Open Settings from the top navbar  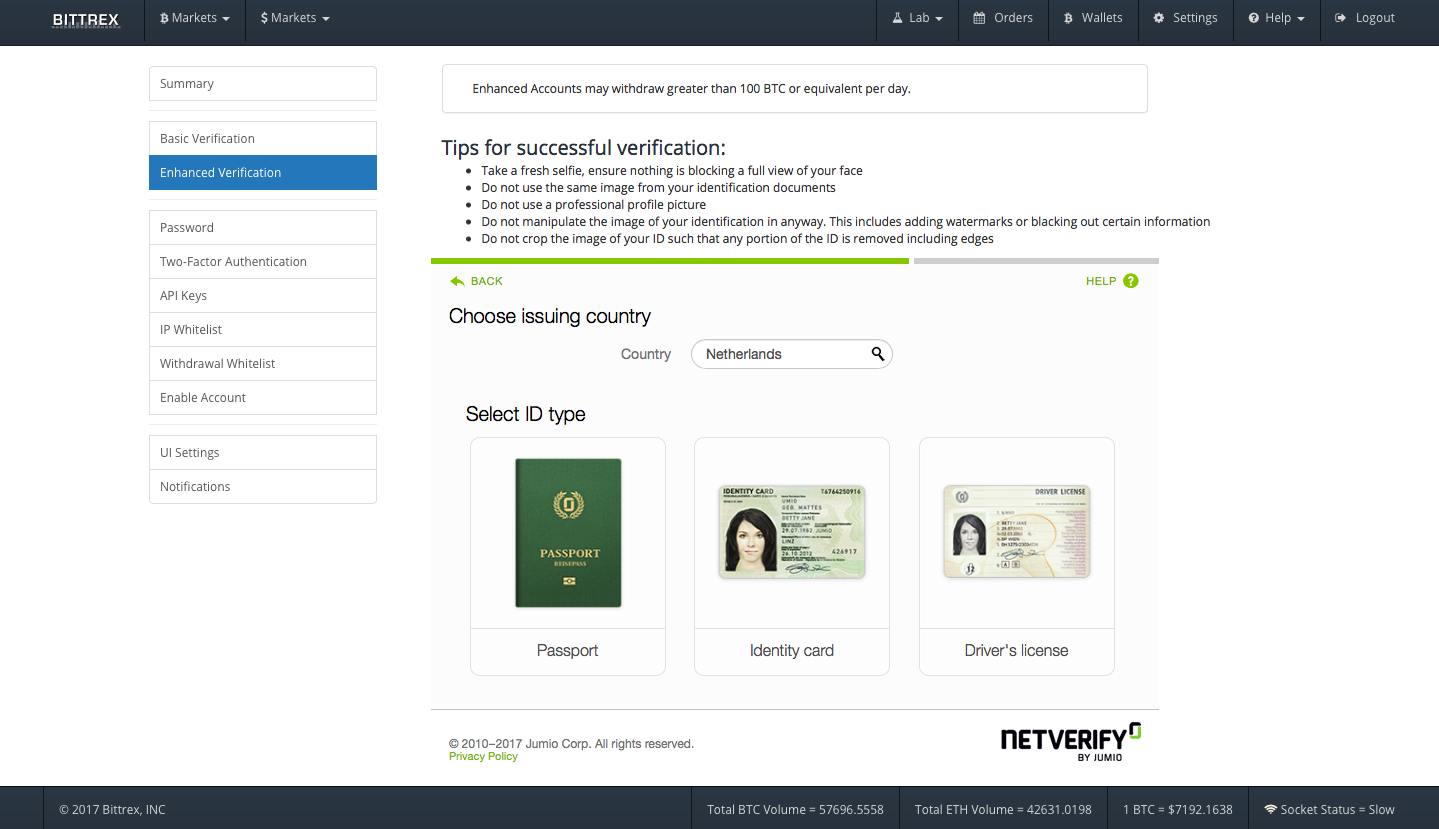click(x=1185, y=18)
